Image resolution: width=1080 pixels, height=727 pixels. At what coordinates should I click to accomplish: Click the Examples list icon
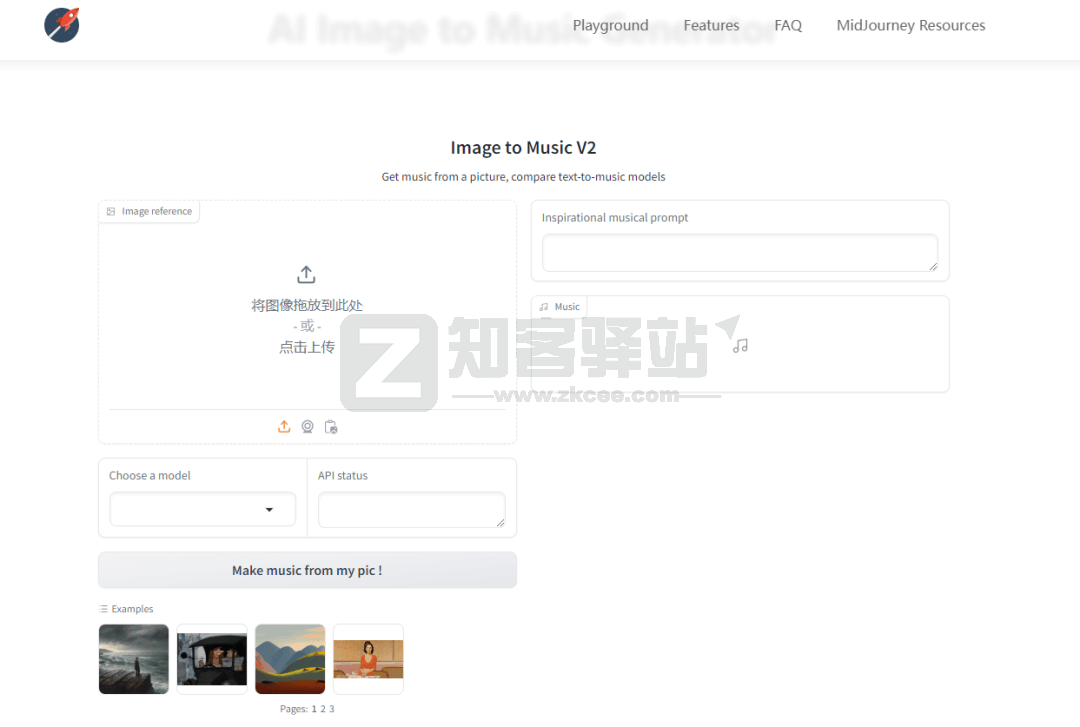pos(103,609)
